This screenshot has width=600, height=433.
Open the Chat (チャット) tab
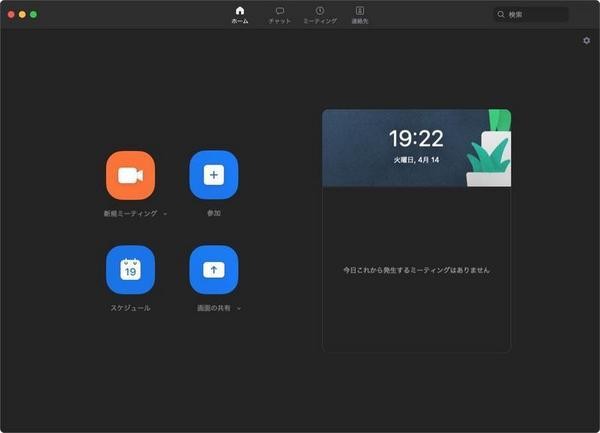280,15
